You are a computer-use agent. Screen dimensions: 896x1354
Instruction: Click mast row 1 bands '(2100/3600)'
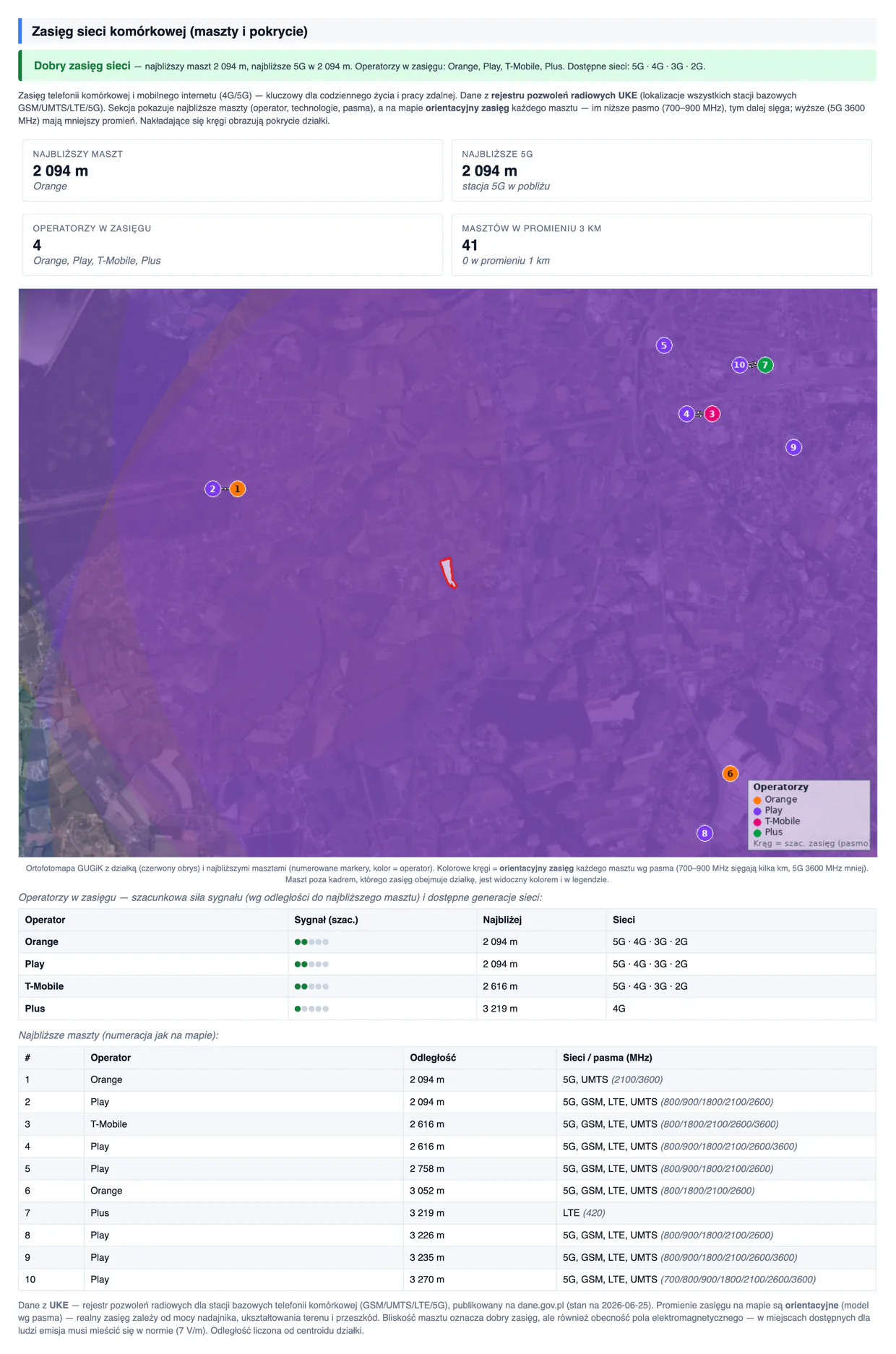tap(637, 1079)
